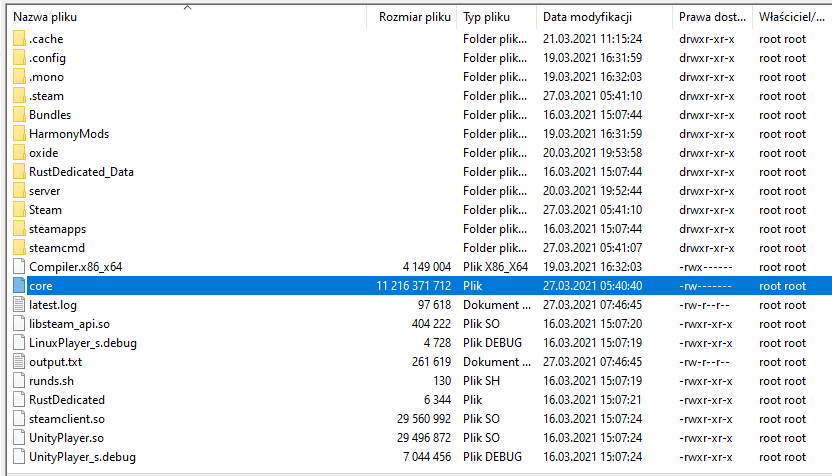The height and width of the screenshot is (476, 832).
Task: Sort by Prawa dost... column header
Action: point(712,17)
